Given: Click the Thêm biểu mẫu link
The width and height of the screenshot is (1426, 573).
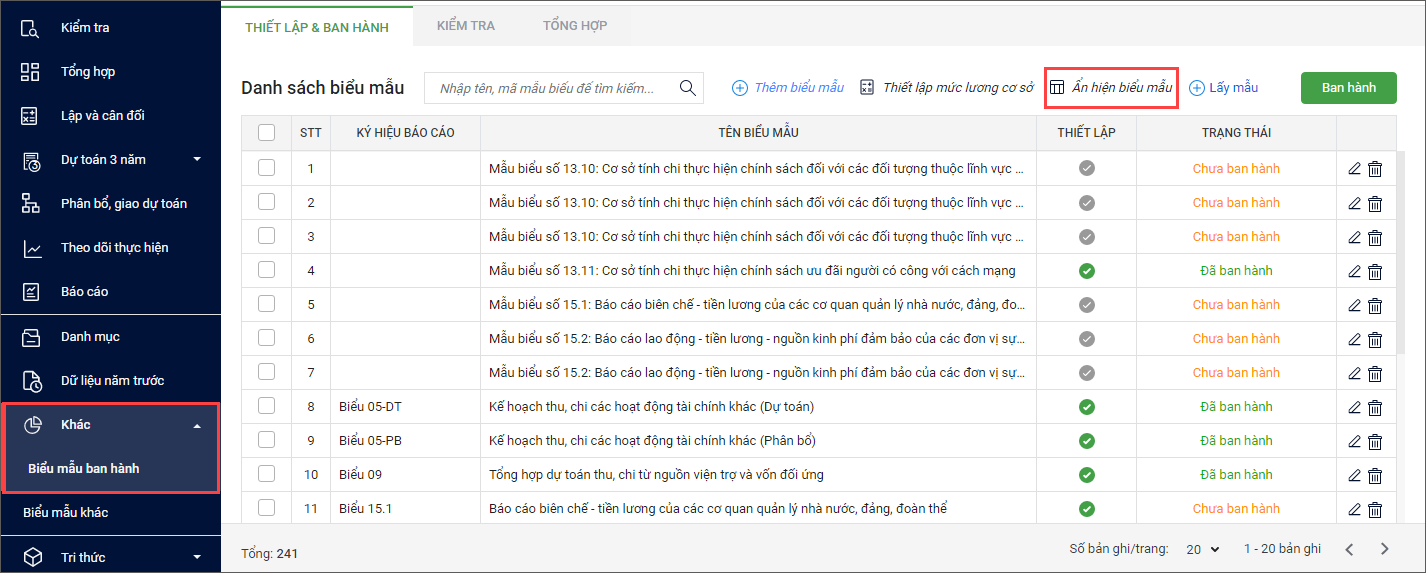Looking at the screenshot, I should coord(788,88).
